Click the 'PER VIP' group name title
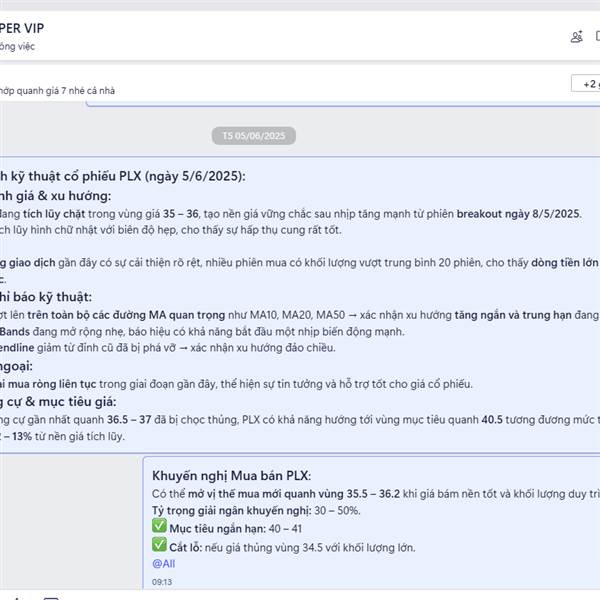Image resolution: width=600 pixels, height=600 pixels. tap(22, 28)
